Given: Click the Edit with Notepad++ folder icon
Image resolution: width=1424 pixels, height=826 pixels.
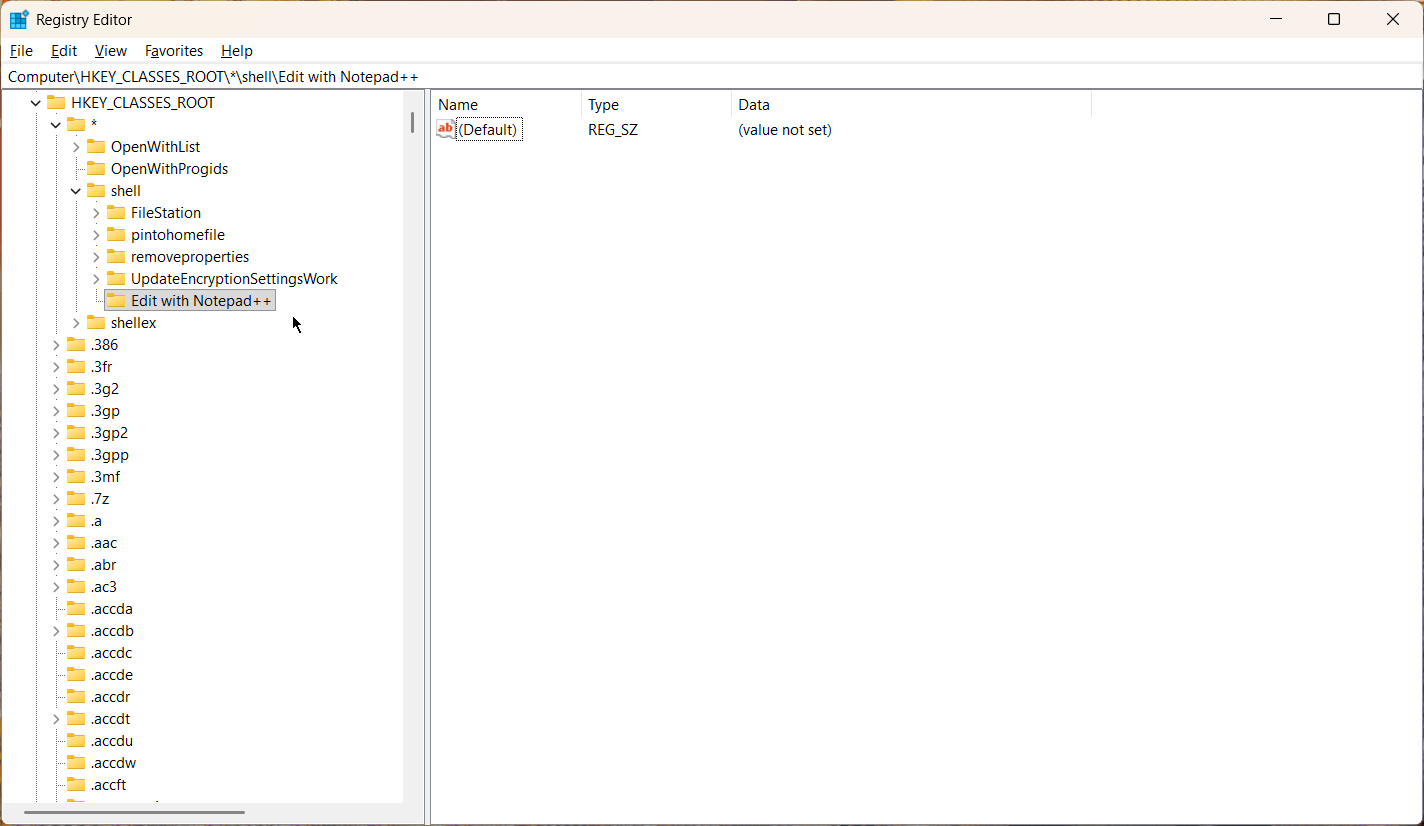Looking at the screenshot, I should (116, 301).
